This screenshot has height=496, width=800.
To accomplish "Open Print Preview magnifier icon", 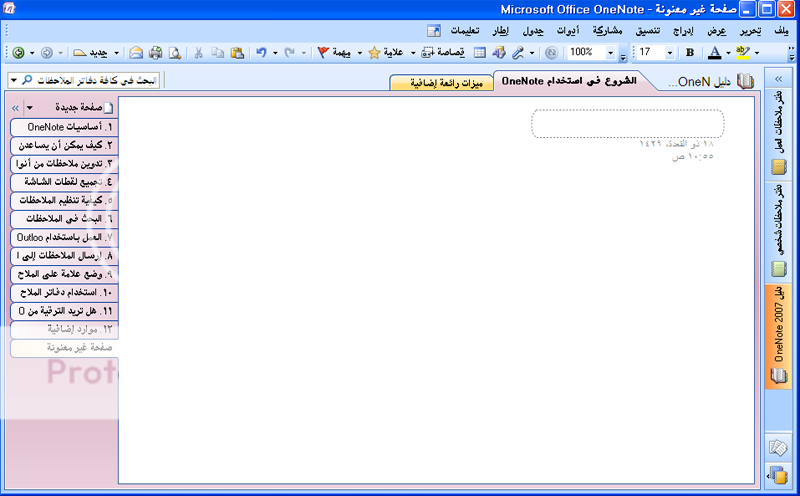I will point(174,53).
